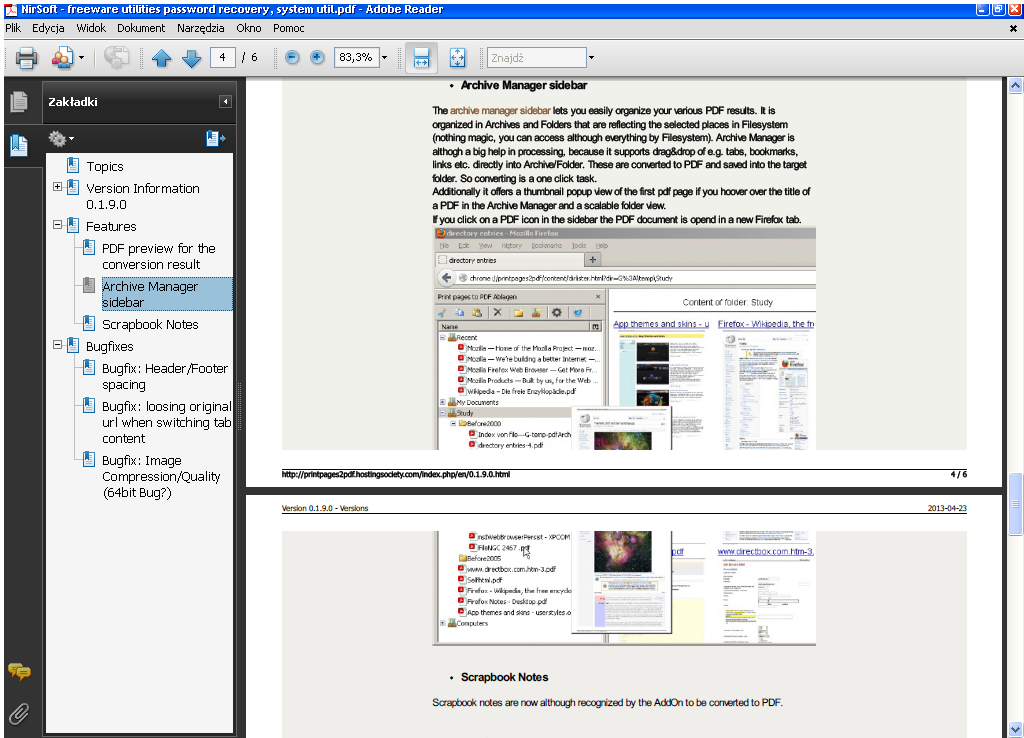Collapse the Bugfixes bookmark group

click(x=57, y=345)
